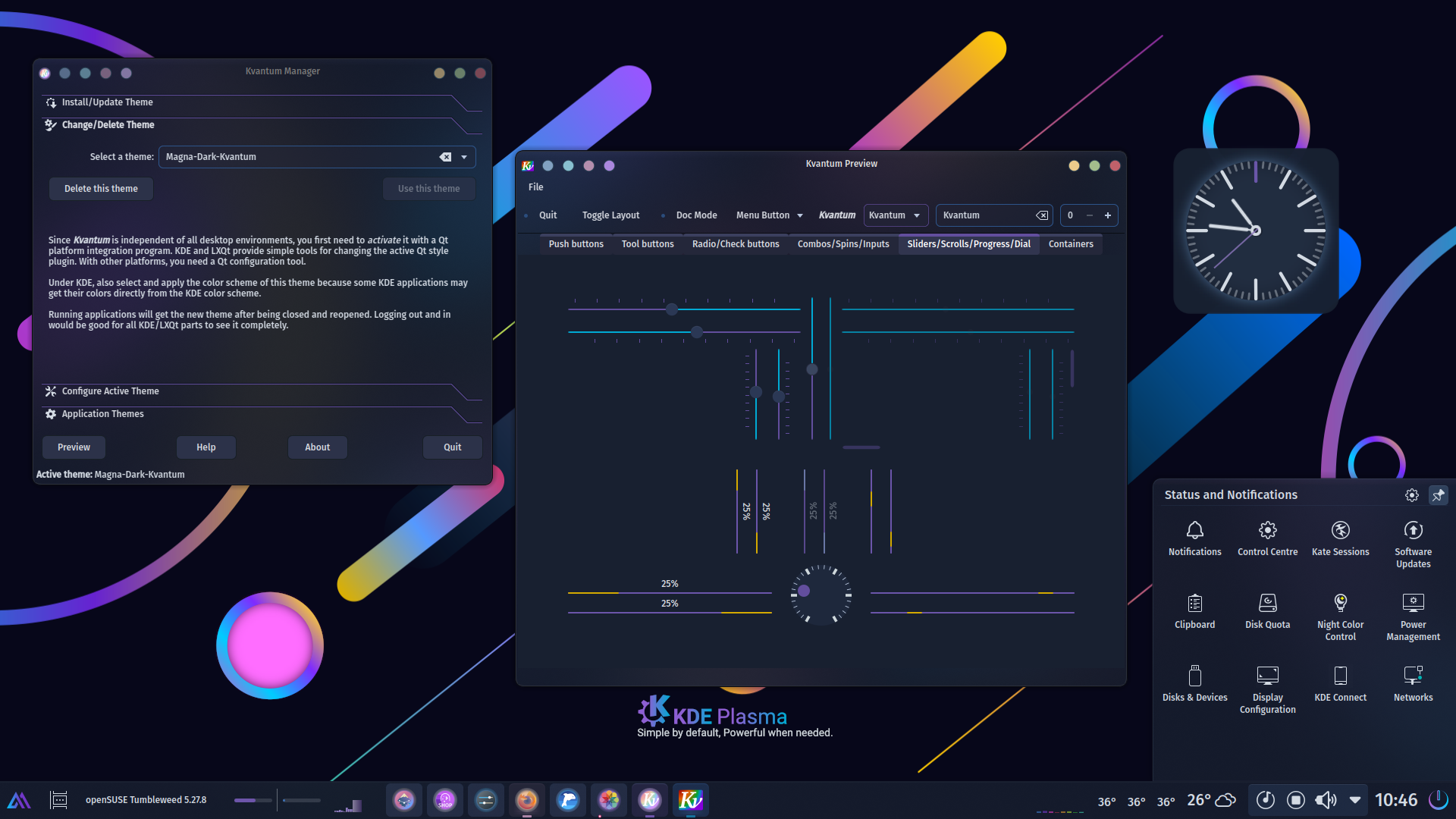This screenshot has width=1456, height=819.
Task: Open KDE Connect tray item
Action: (x=1340, y=685)
